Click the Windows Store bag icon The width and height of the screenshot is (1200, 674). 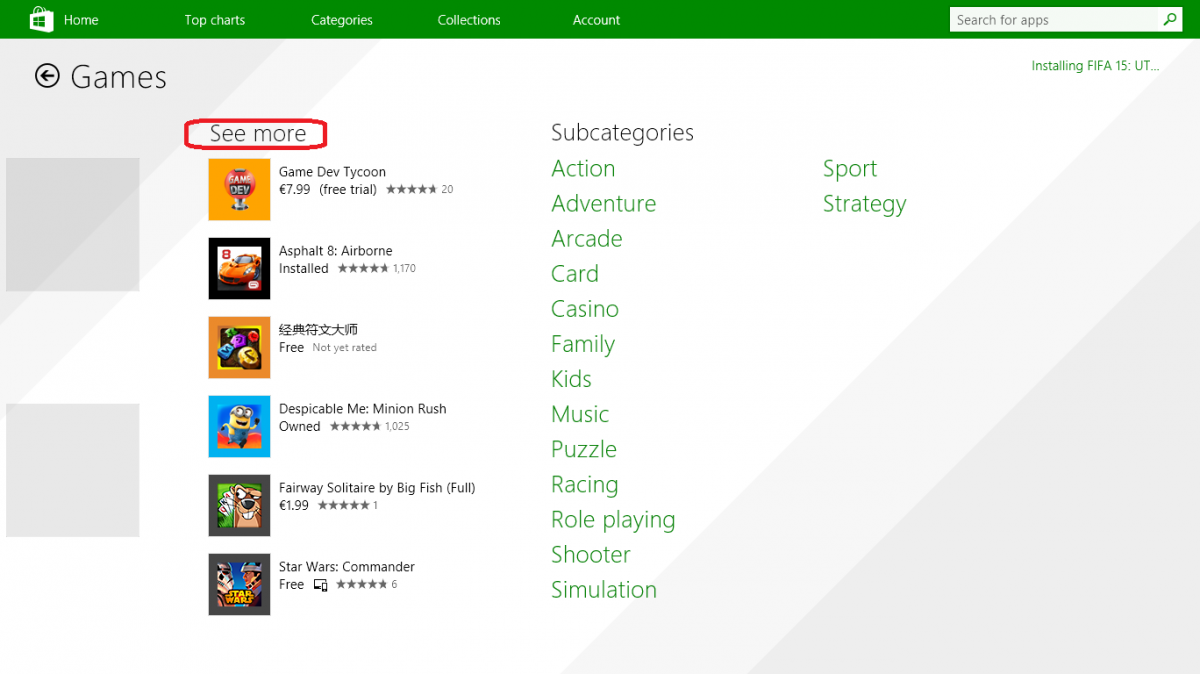[41, 19]
